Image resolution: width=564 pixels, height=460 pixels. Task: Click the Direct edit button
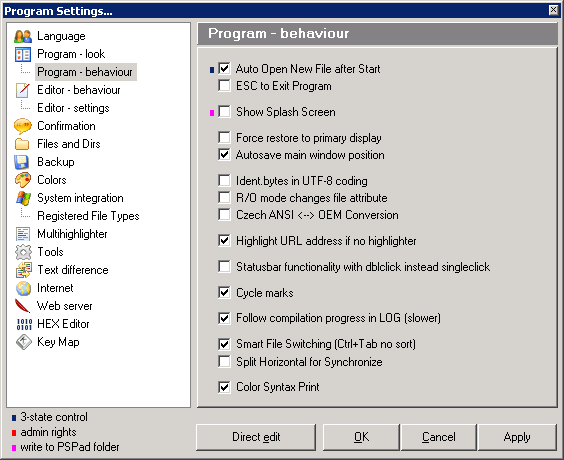[x=256, y=437]
